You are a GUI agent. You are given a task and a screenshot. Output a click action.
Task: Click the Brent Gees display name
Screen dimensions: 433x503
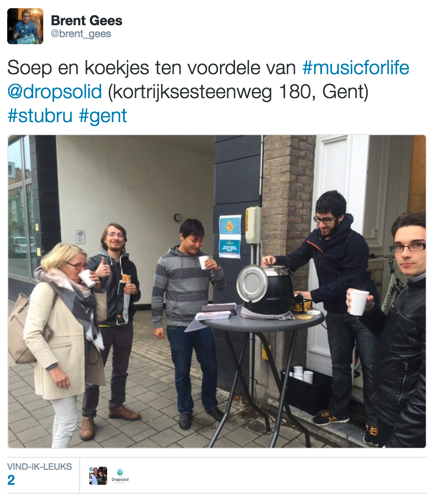pyautogui.click(x=86, y=21)
